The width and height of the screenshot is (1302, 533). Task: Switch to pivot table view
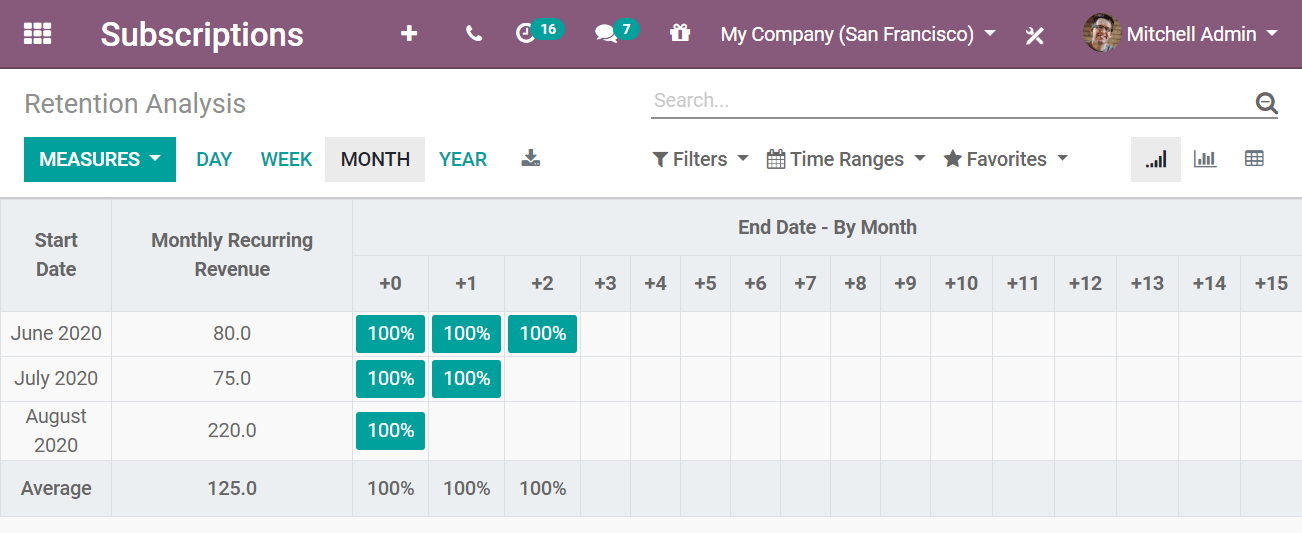1254,160
